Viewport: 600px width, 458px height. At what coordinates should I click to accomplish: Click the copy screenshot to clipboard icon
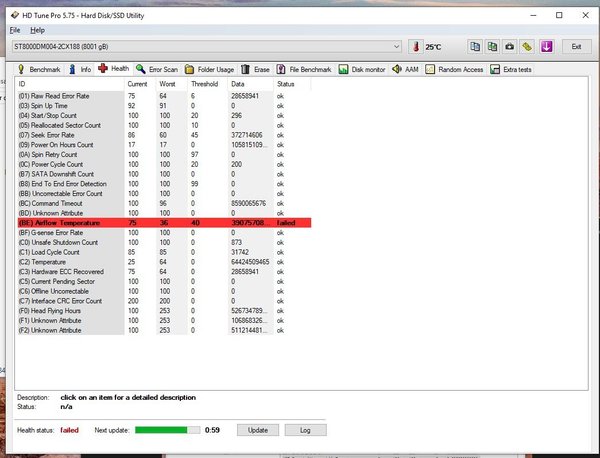pyautogui.click(x=493, y=47)
